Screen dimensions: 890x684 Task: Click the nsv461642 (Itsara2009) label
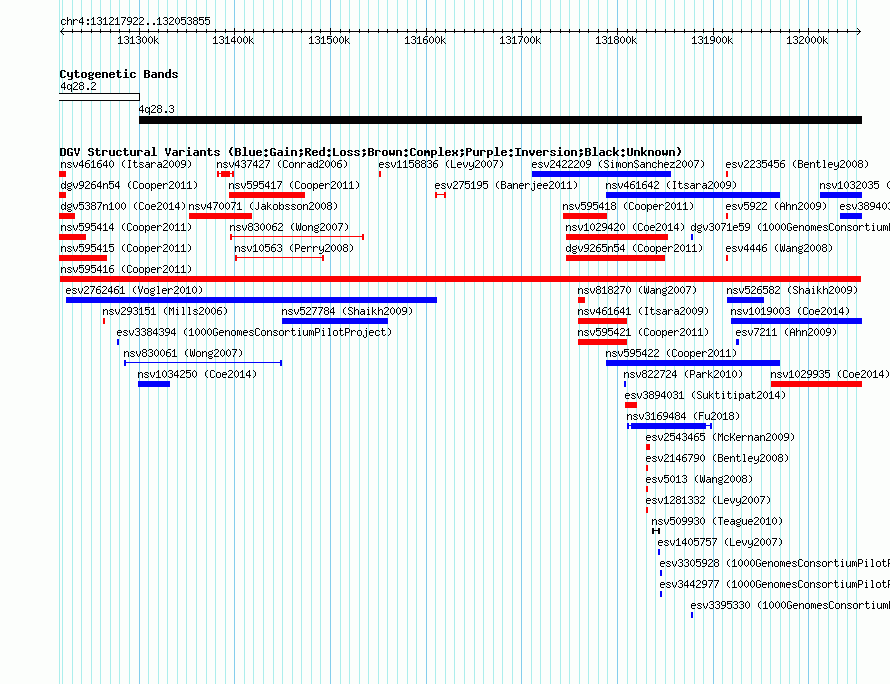tap(671, 185)
